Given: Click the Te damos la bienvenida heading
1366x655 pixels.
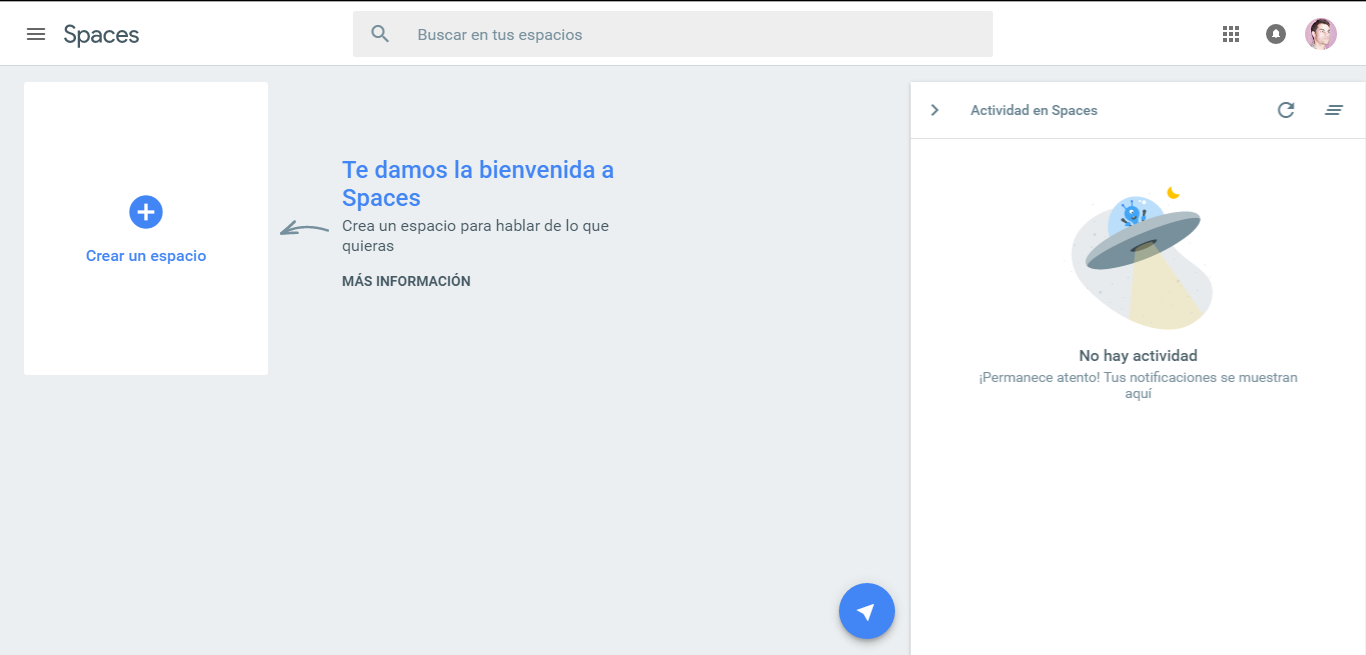Looking at the screenshot, I should pyautogui.click(x=478, y=183).
